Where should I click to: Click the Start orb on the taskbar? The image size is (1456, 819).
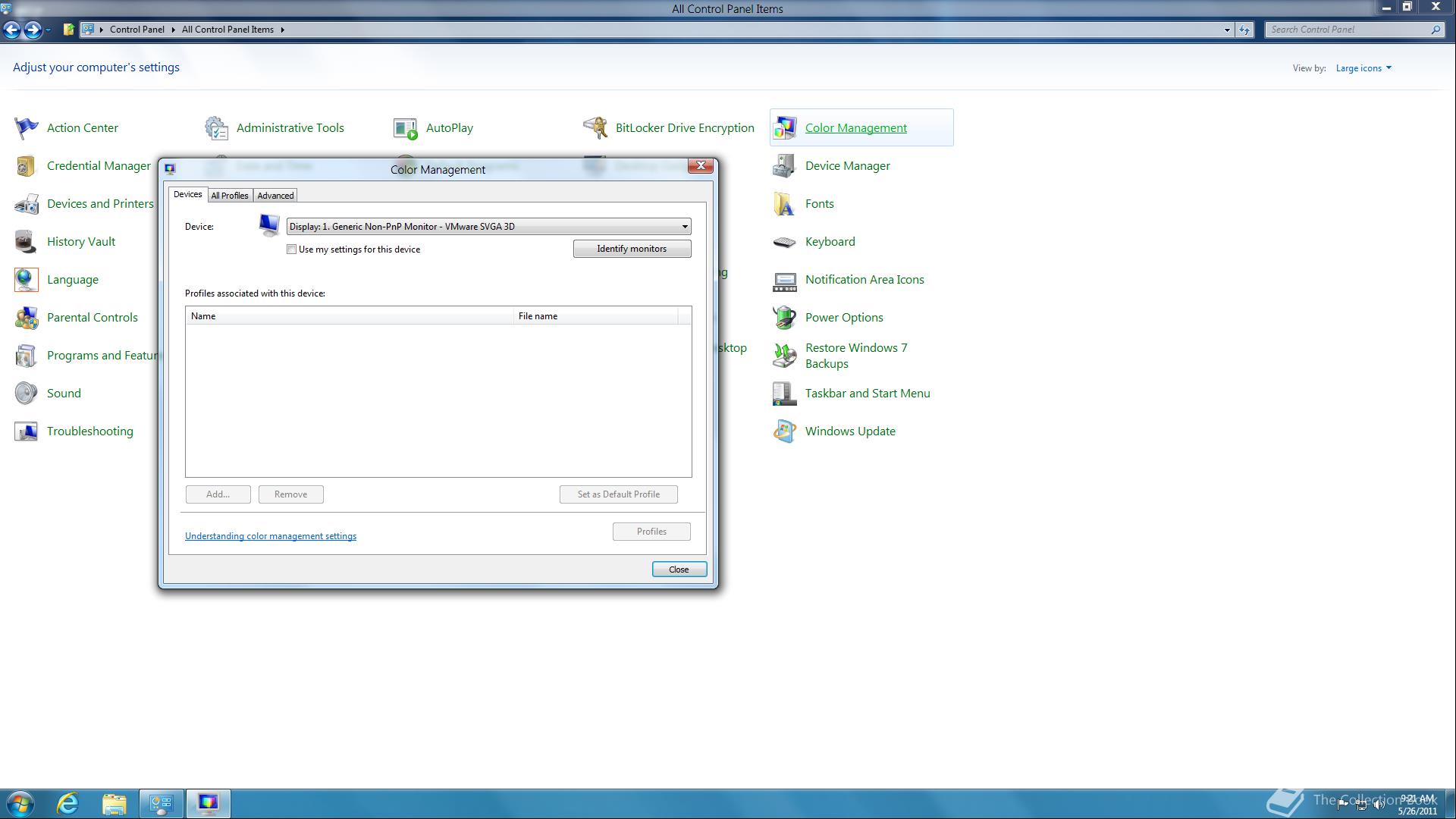20,804
